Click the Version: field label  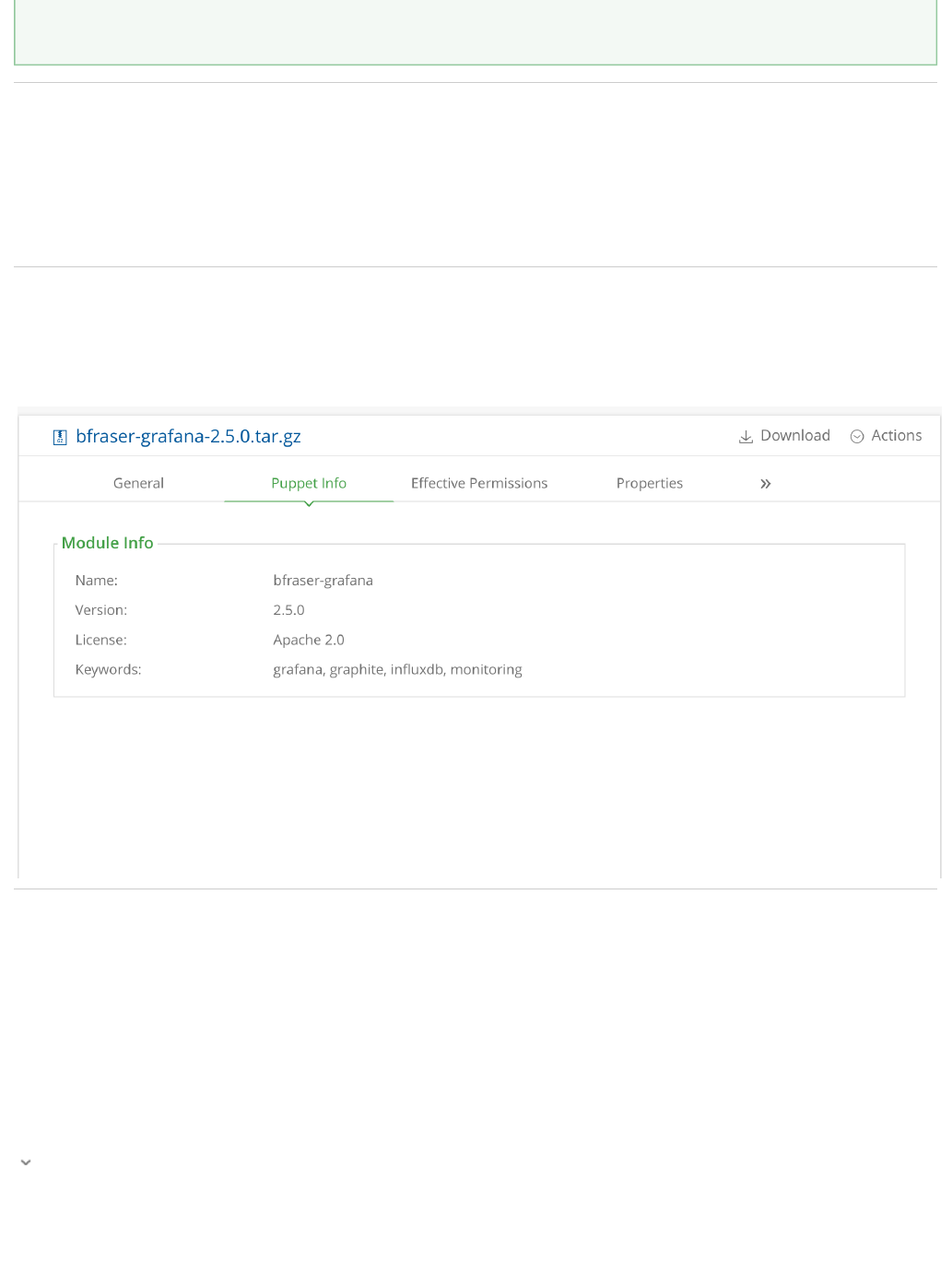click(101, 610)
